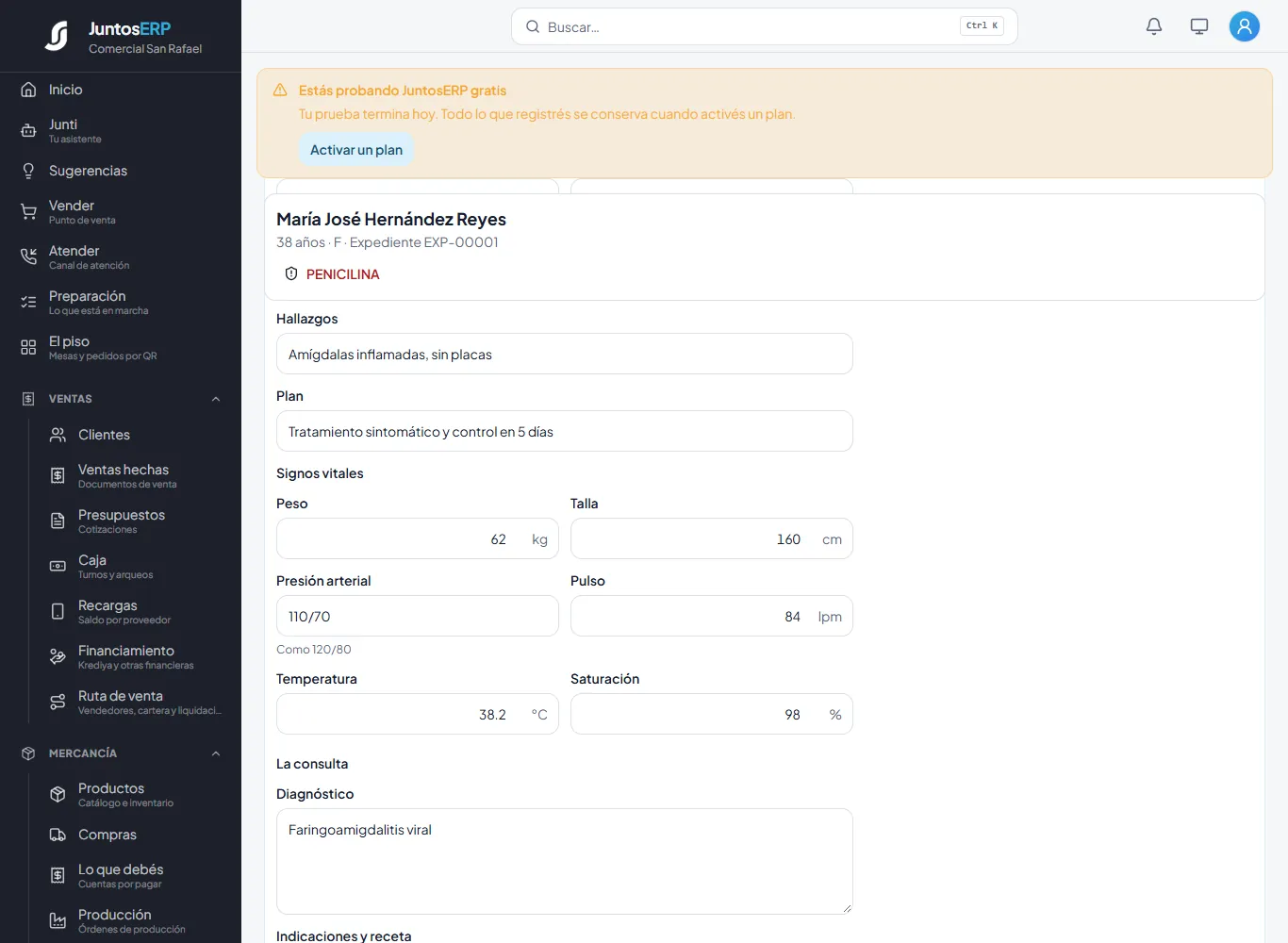Click the Compras truck icon
Image resolution: width=1288 pixels, height=943 pixels.
(x=58, y=835)
